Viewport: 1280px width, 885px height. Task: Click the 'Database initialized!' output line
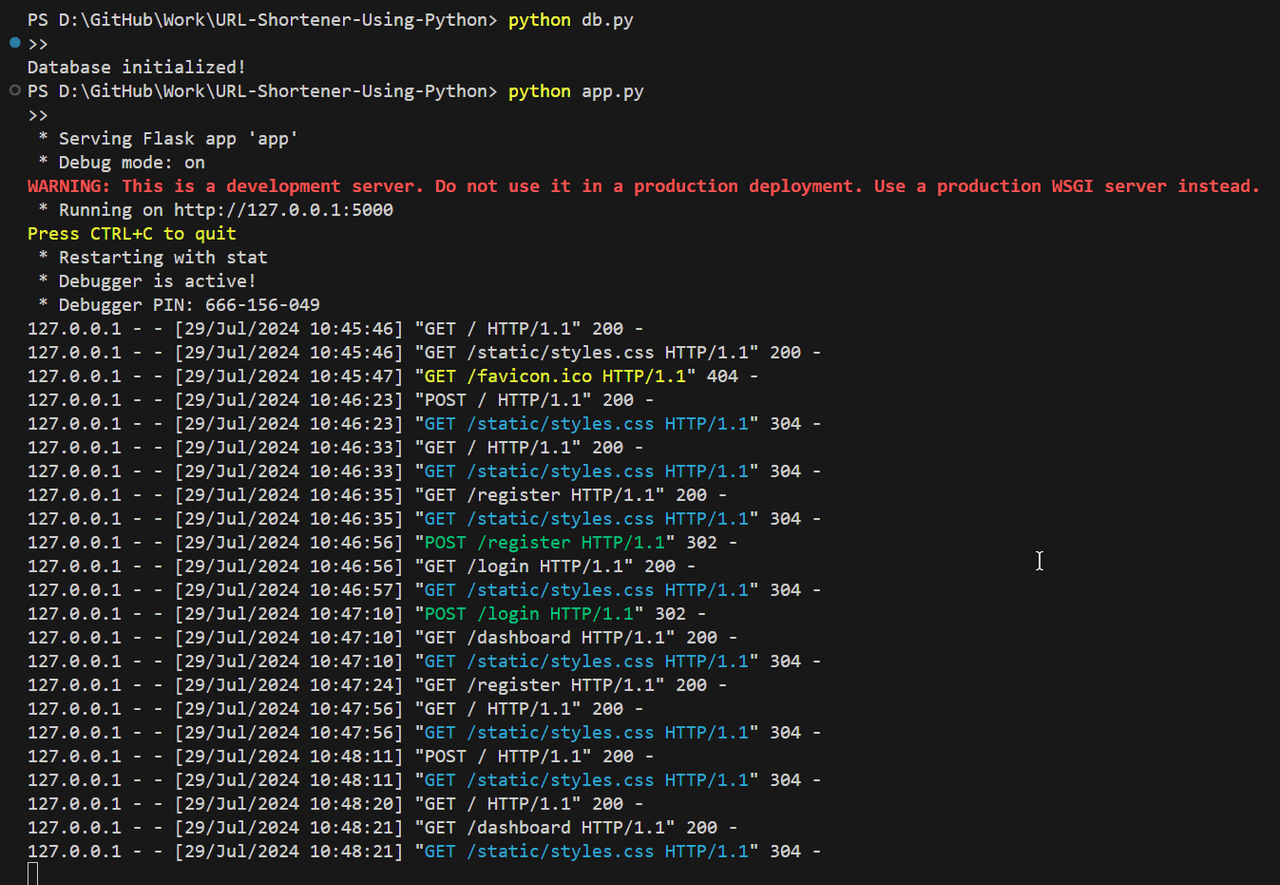click(x=136, y=67)
